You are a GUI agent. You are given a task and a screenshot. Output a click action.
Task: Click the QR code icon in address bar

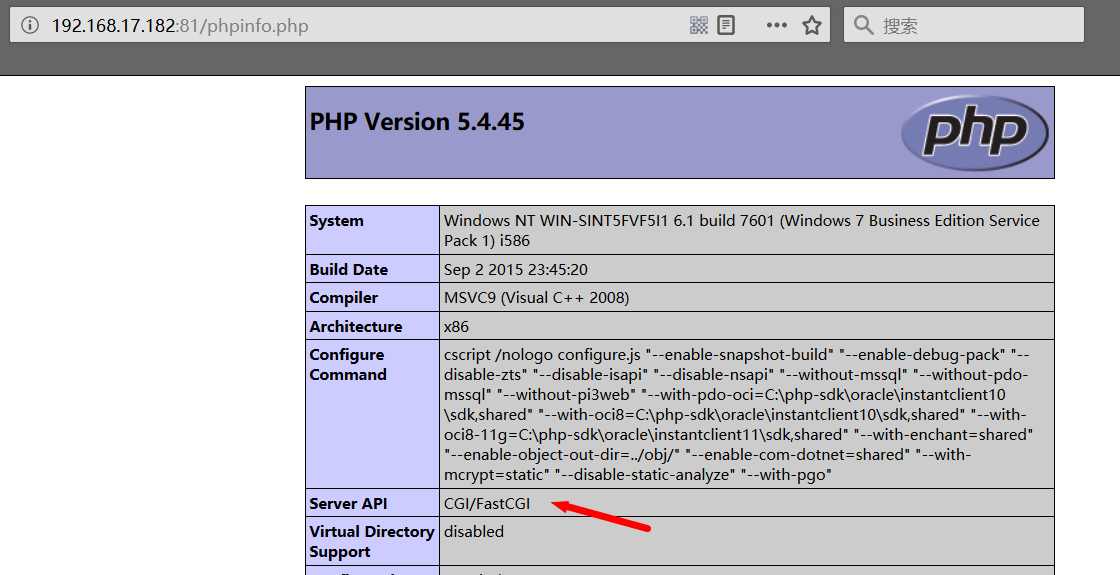tap(699, 25)
